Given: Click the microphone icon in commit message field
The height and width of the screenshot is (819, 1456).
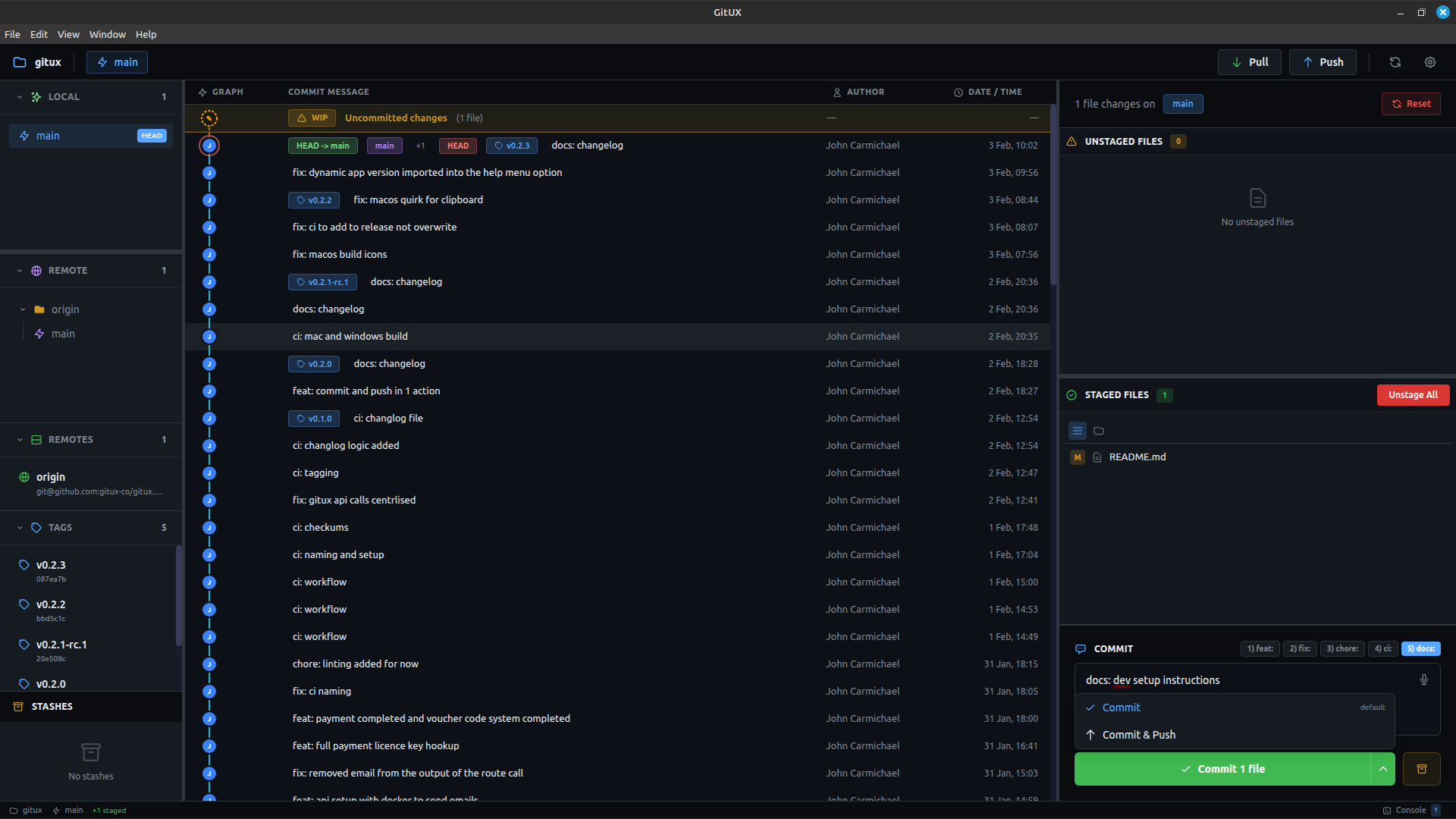Looking at the screenshot, I should [1424, 679].
